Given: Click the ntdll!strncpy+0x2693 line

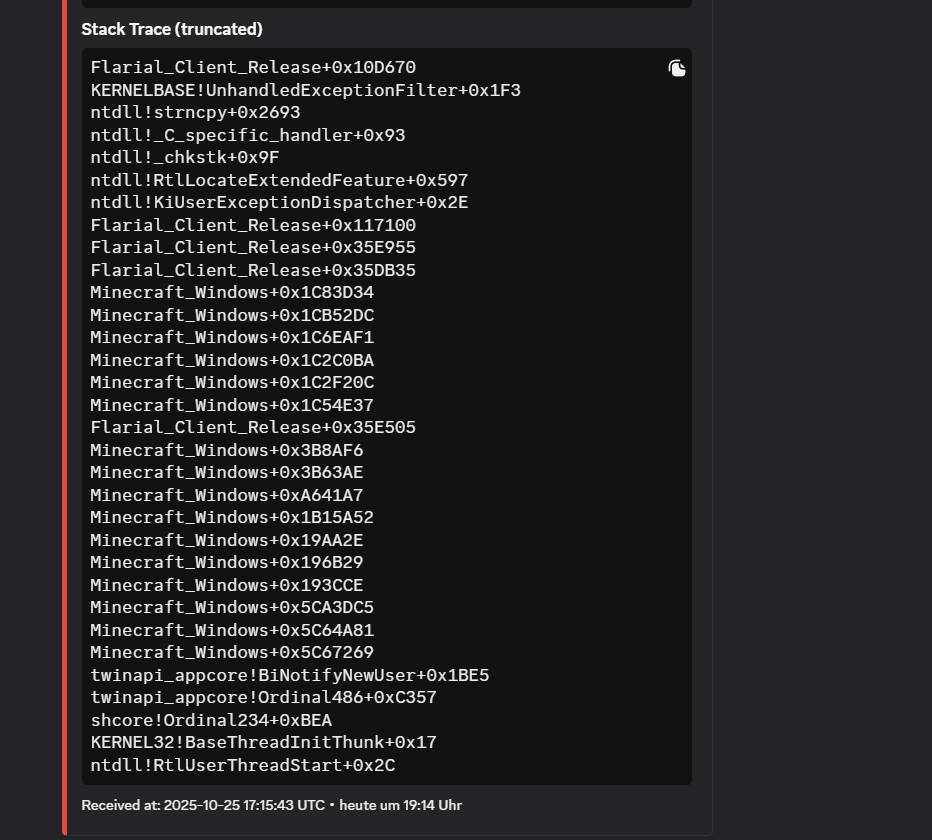Looking at the screenshot, I should coord(196,112).
